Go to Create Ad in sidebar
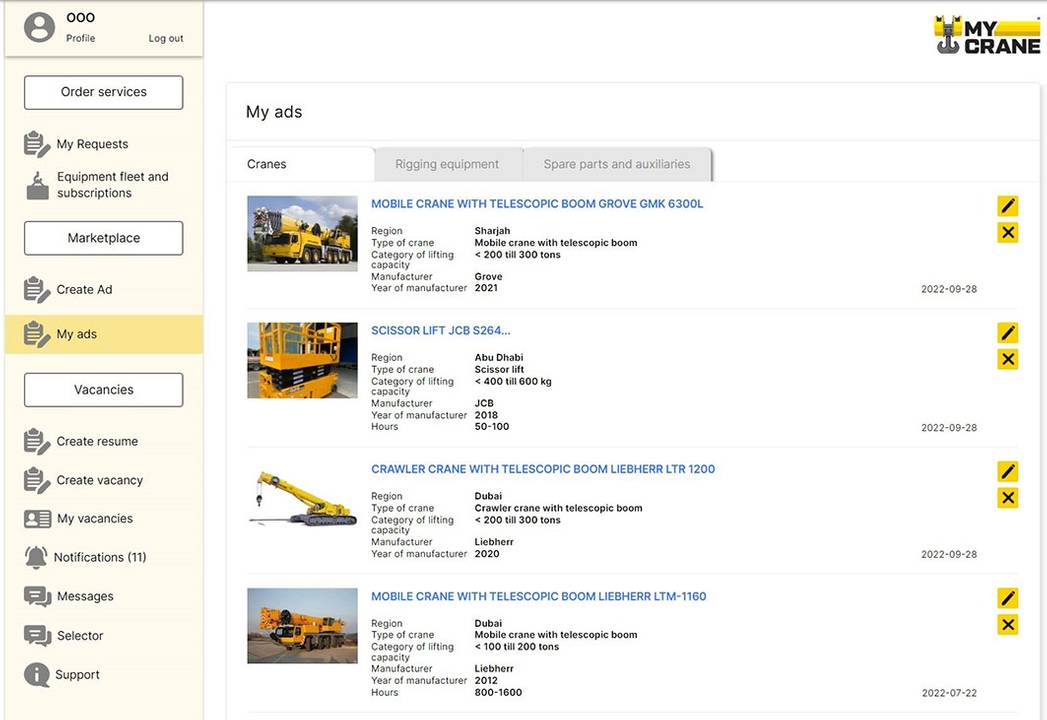This screenshot has height=720, width=1047. [84, 289]
